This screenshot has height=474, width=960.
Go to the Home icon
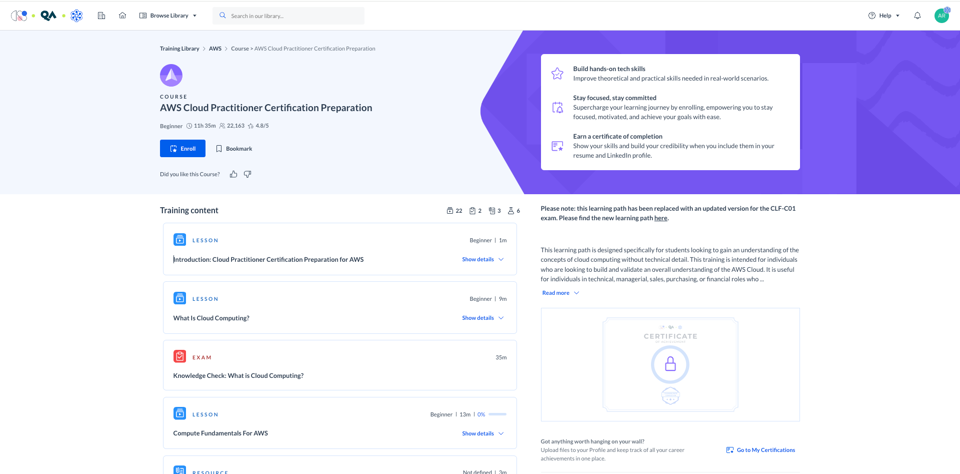(122, 16)
